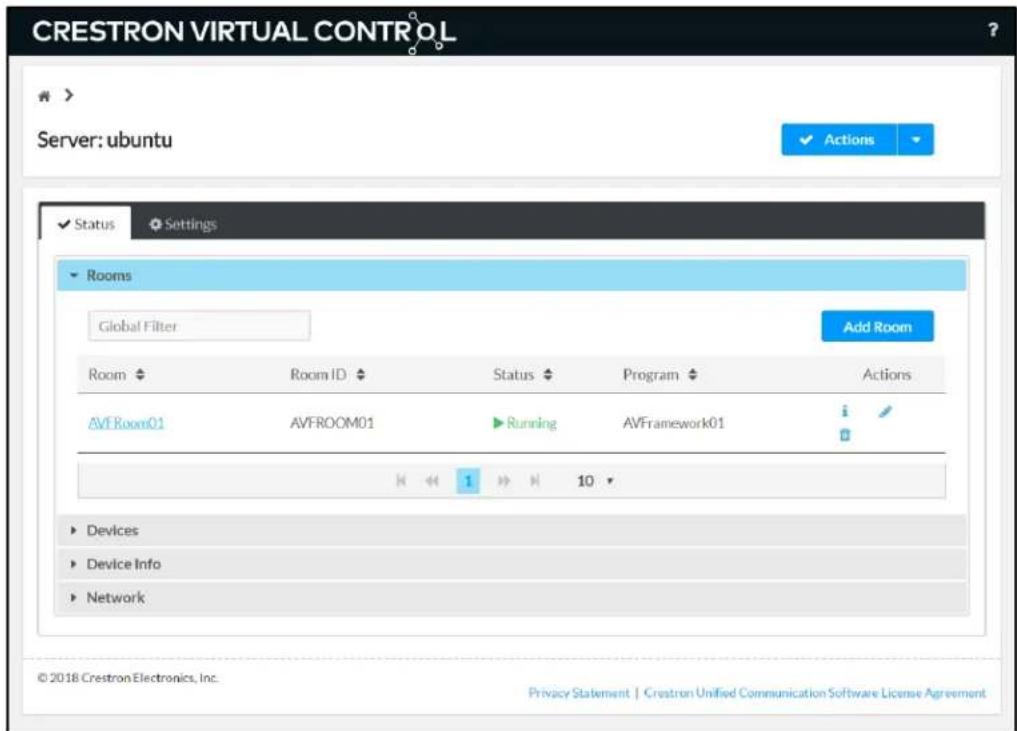Screen dimensions: 1017x731
Task: Edit AVFRoom01 with the pencil icon
Action: 885,411
